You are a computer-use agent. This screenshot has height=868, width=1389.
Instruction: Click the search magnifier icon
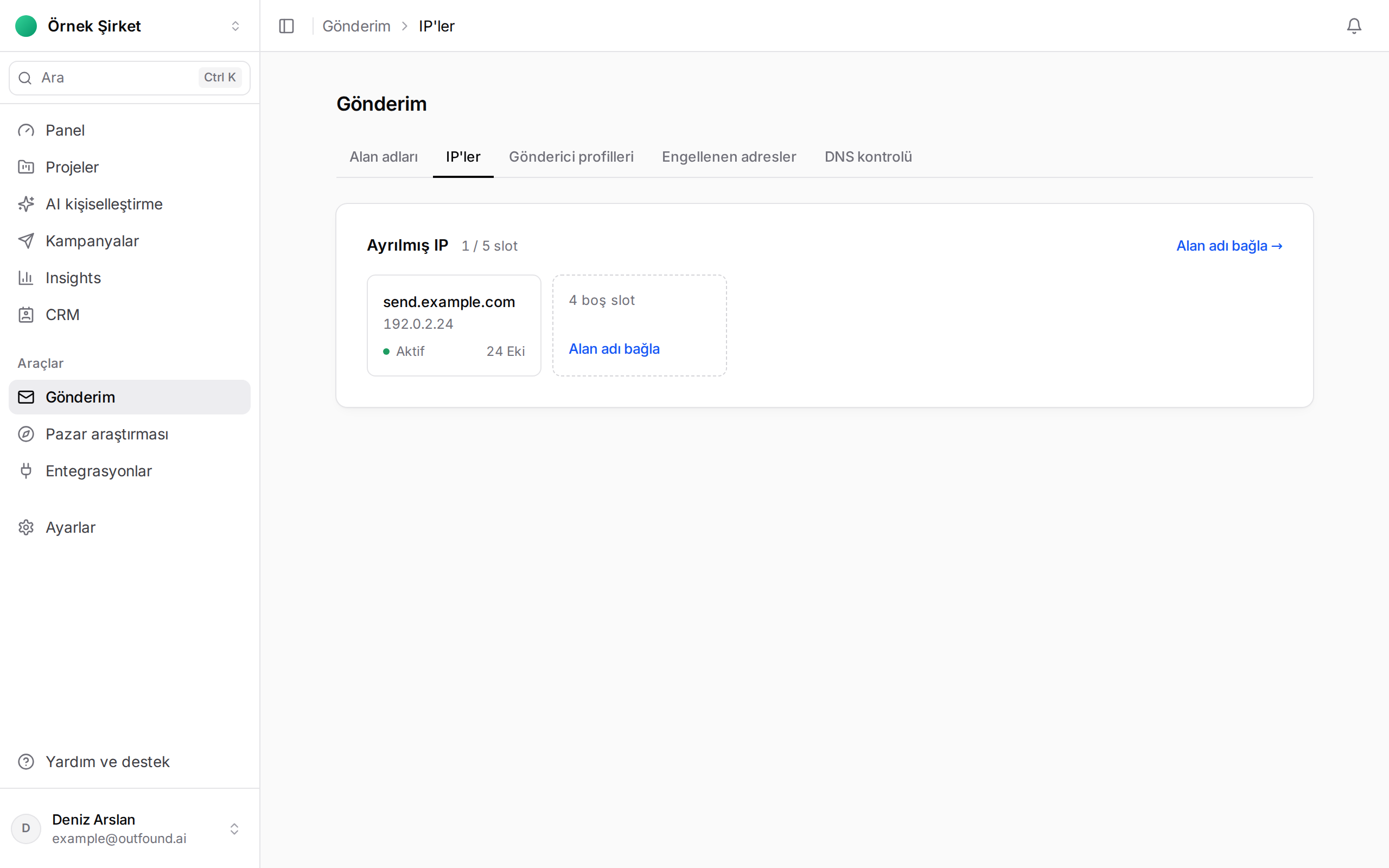24,78
